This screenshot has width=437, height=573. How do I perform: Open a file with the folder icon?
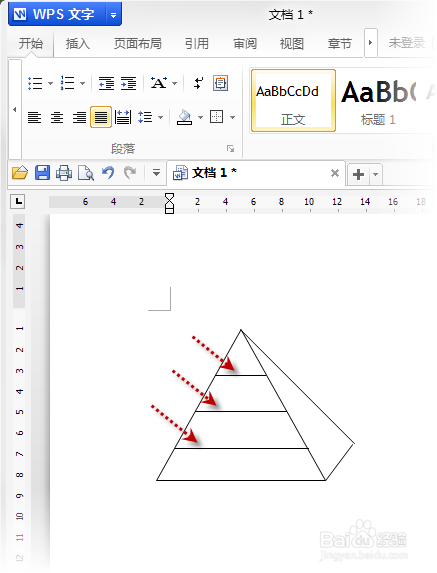pyautogui.click(x=20, y=172)
